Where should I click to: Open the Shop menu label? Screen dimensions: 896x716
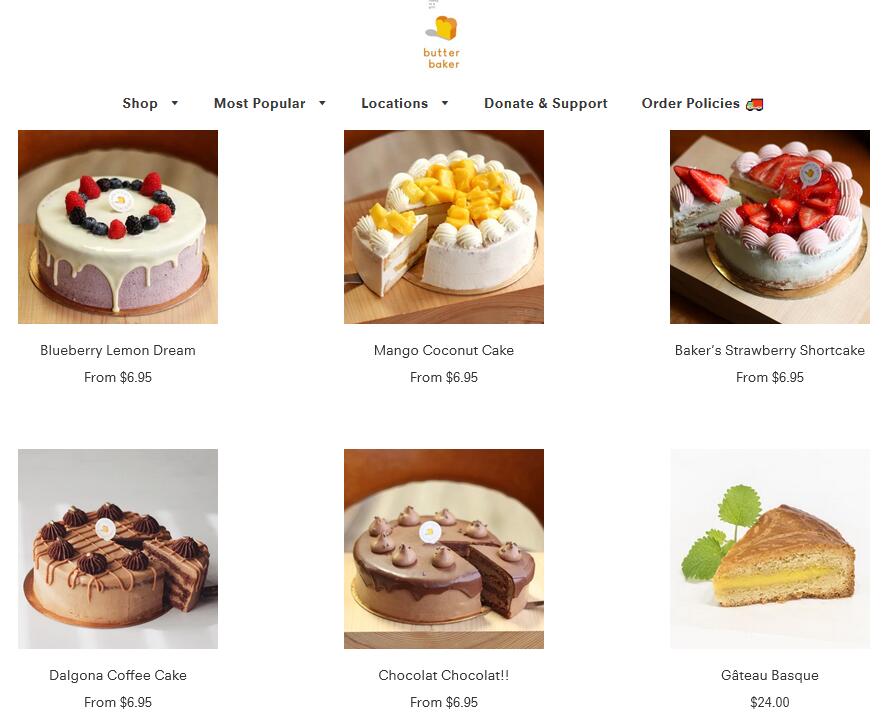pos(140,103)
